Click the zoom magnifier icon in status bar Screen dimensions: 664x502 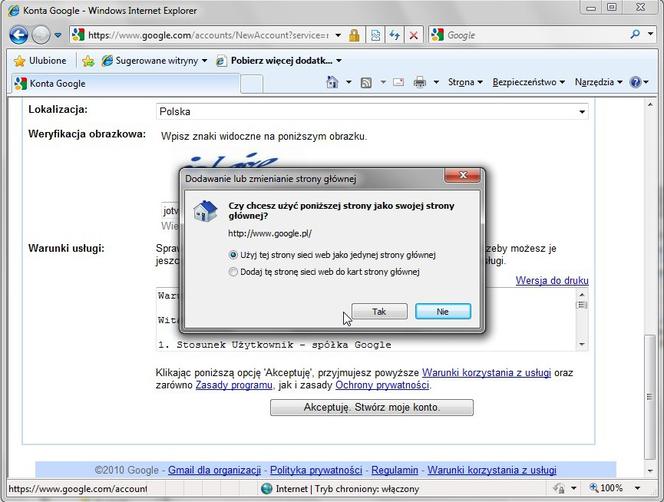pyautogui.click(x=594, y=488)
